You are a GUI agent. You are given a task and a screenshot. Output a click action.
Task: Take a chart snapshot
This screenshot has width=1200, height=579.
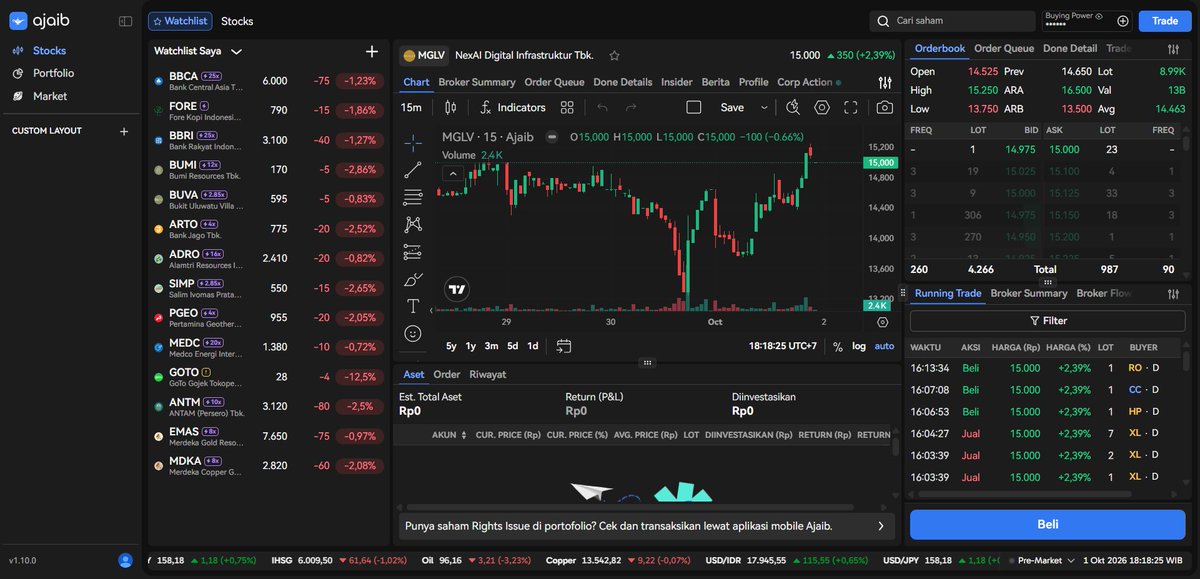pos(885,107)
